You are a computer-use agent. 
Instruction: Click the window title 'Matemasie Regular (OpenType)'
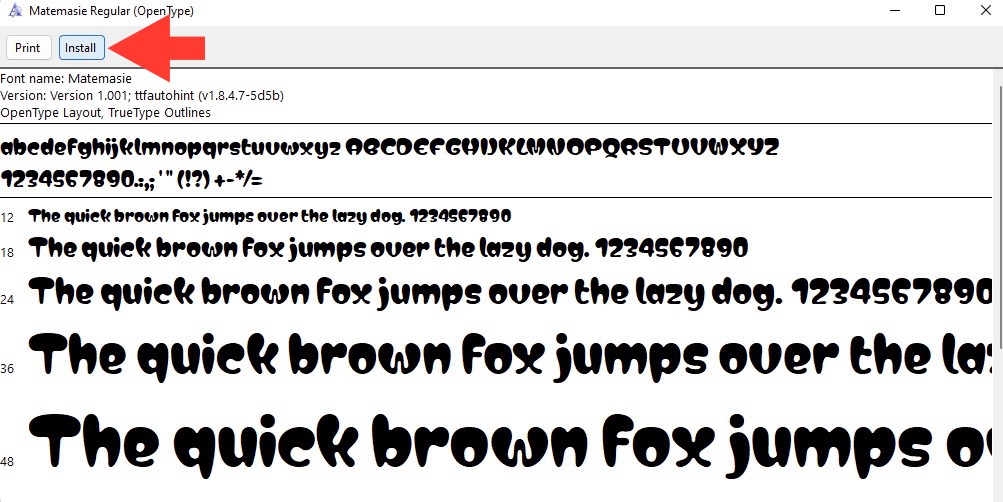click(x=112, y=11)
